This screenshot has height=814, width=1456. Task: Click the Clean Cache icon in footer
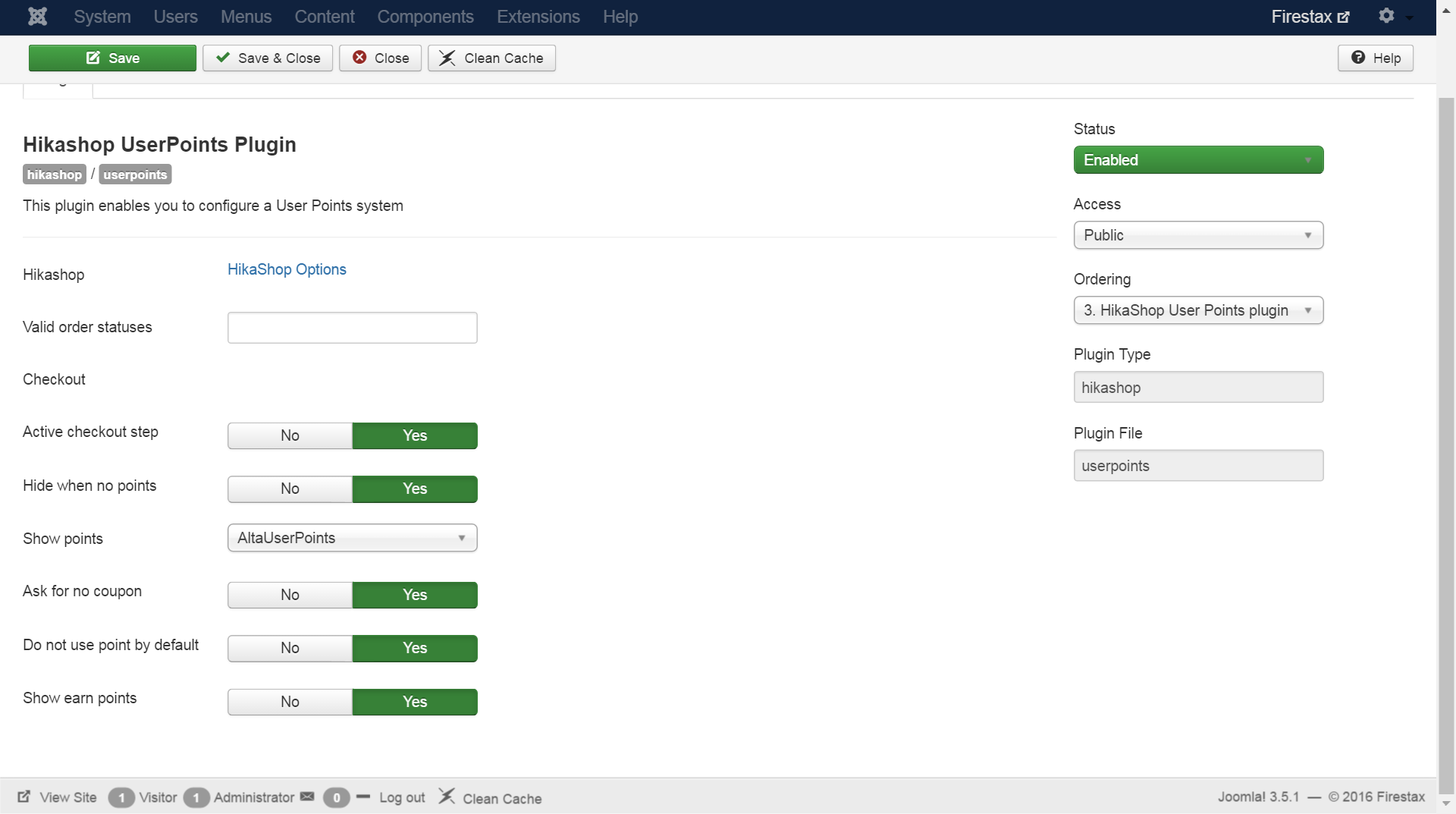[447, 797]
